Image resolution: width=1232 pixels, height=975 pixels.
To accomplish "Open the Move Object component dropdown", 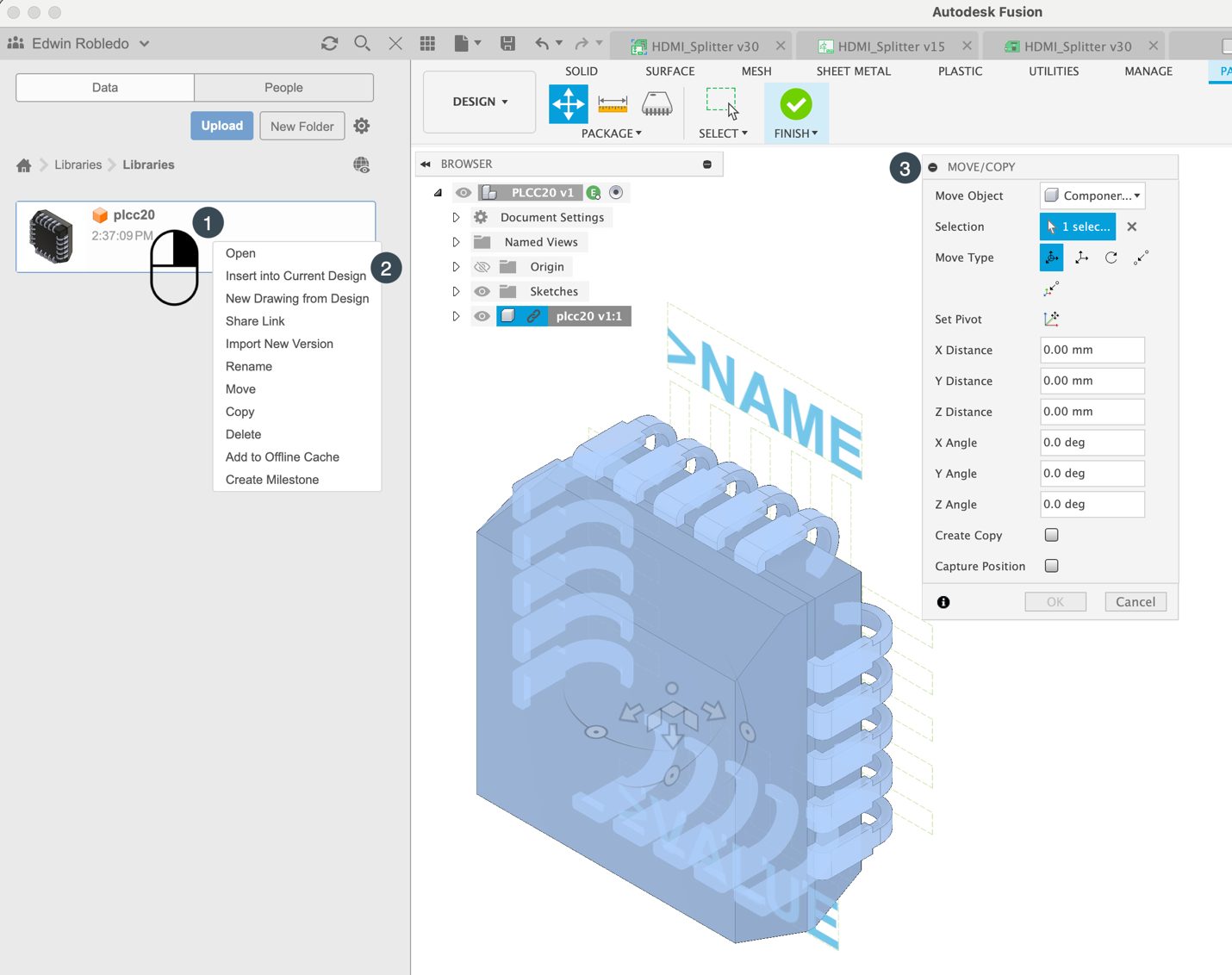I will click(1092, 196).
